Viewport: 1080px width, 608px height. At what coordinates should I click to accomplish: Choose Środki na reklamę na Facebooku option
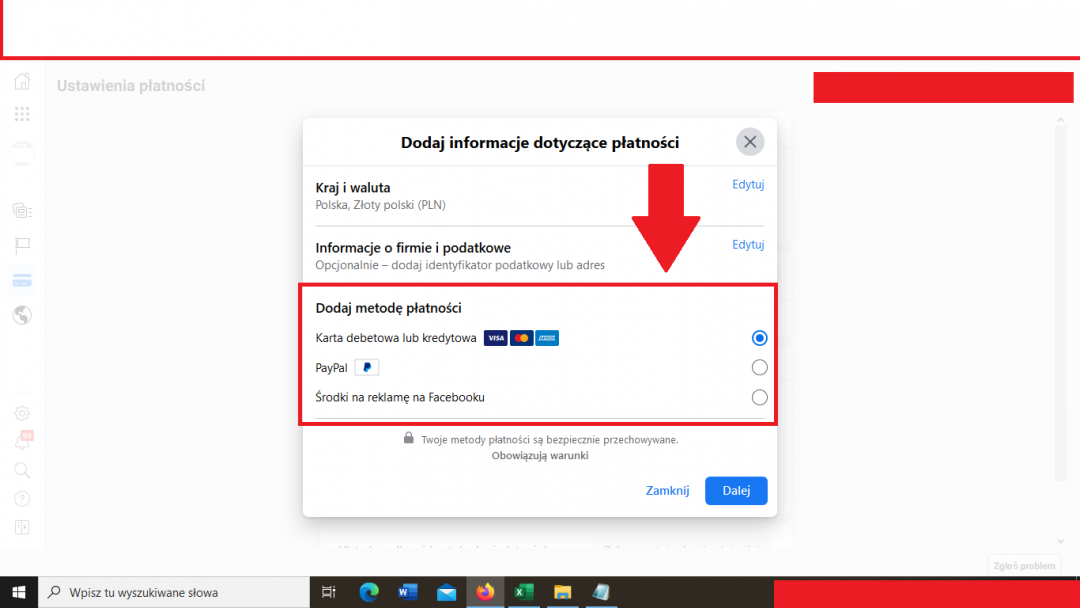coord(759,397)
